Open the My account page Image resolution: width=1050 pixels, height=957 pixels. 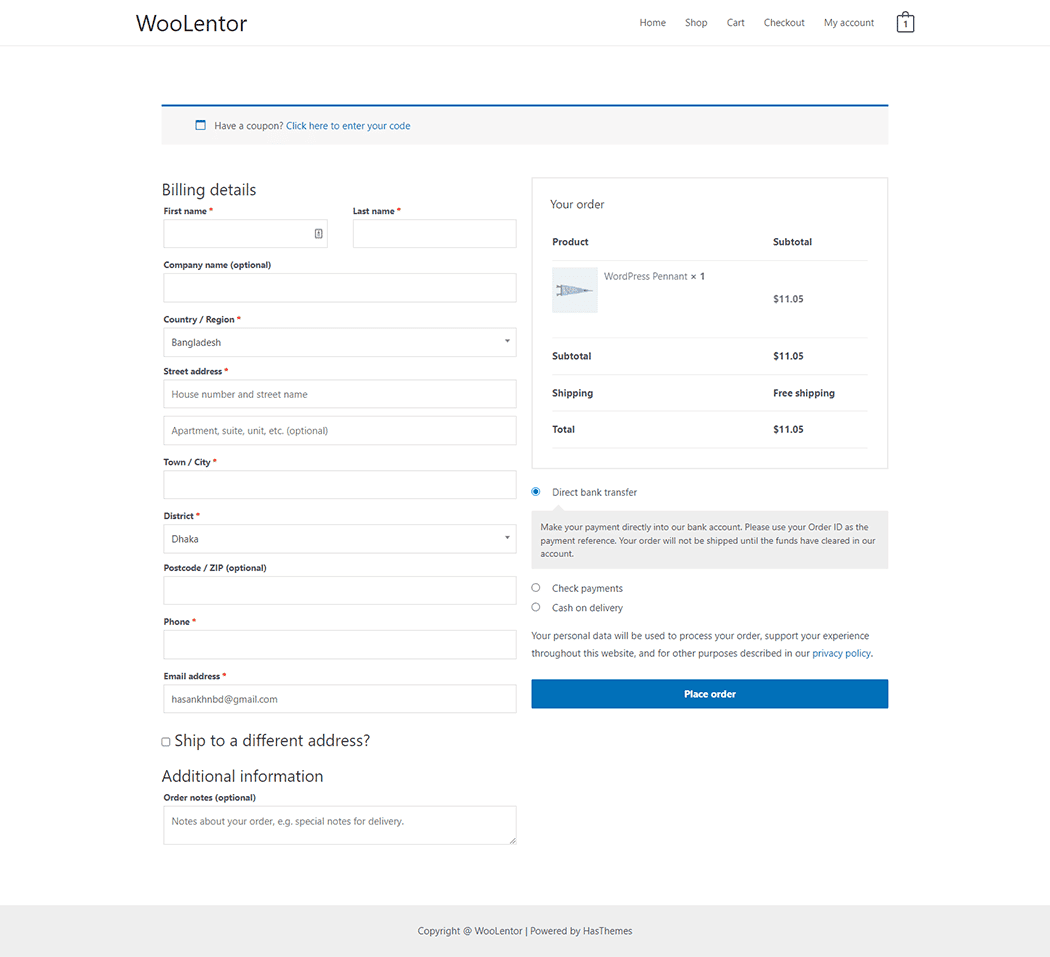tap(848, 22)
